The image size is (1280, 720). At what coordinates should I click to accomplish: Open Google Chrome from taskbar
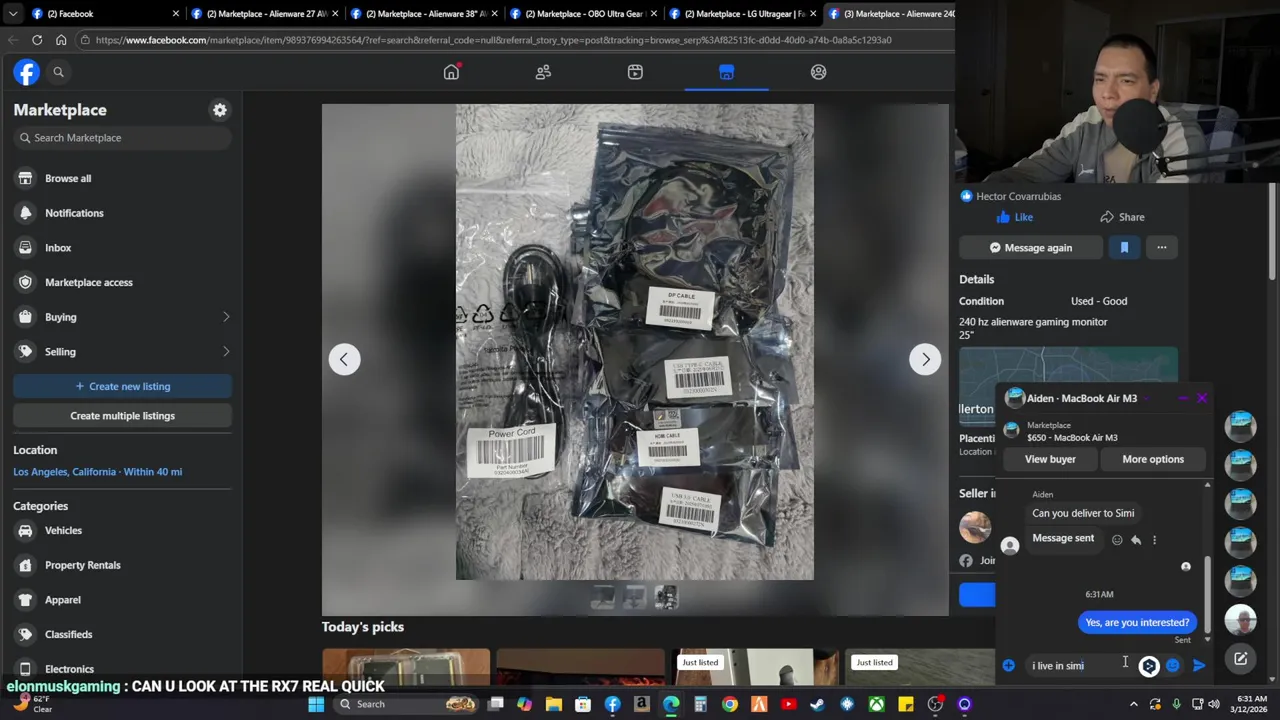click(730, 704)
